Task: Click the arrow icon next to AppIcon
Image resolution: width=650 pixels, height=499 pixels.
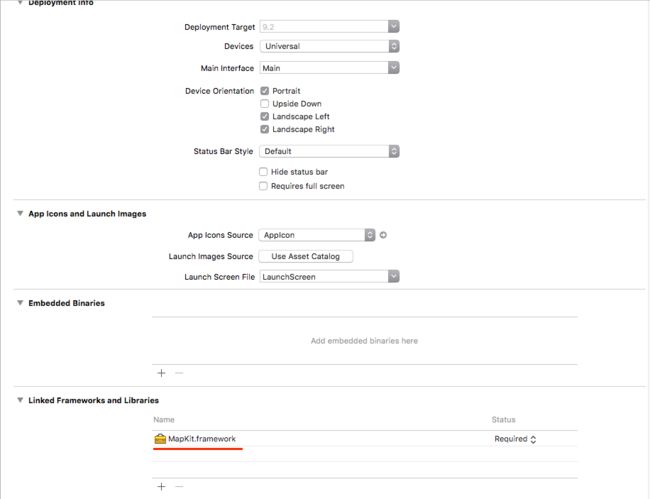Action: click(383, 235)
